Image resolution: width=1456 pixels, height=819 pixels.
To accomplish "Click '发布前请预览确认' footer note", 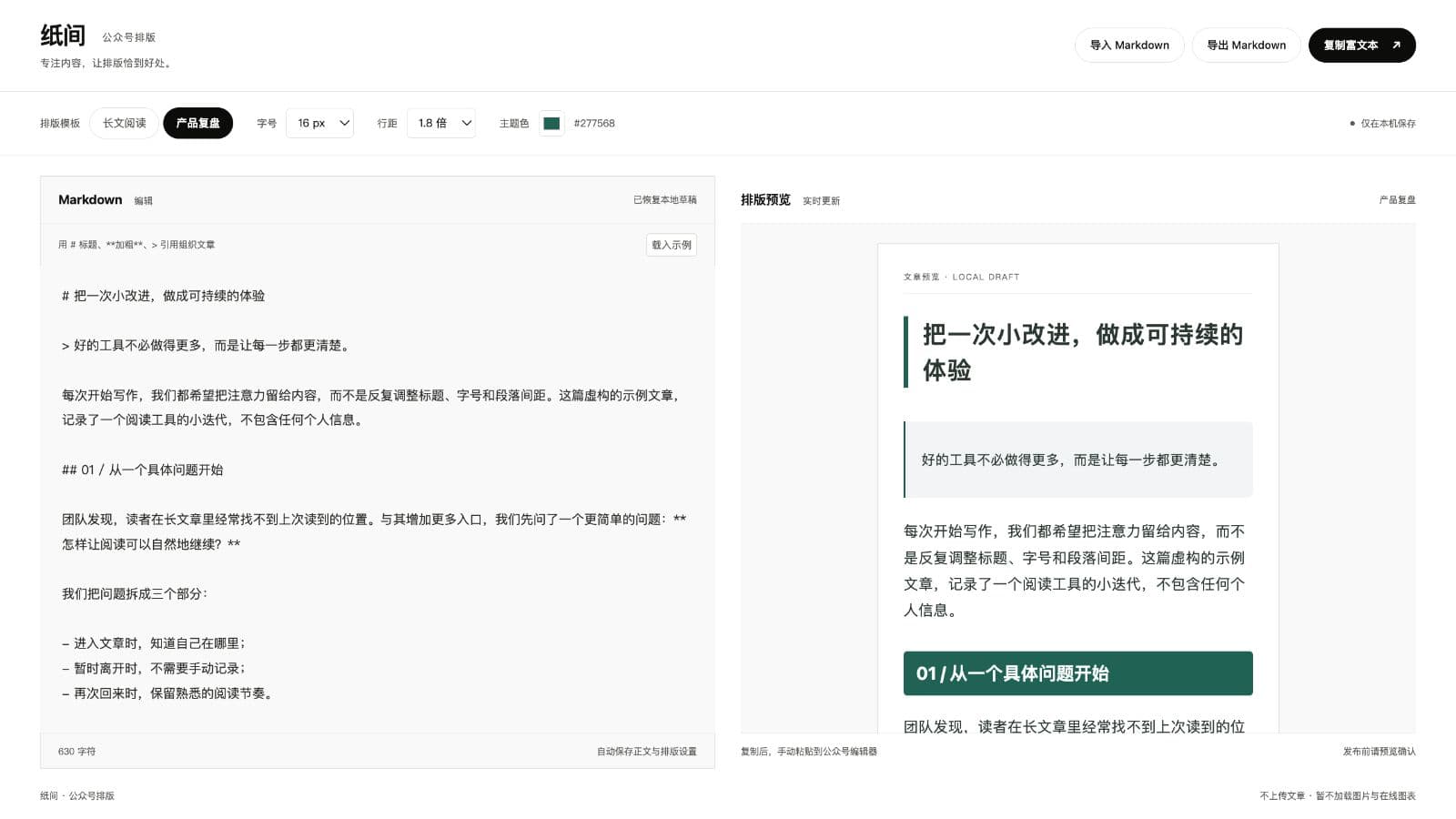I will pyautogui.click(x=1380, y=752).
